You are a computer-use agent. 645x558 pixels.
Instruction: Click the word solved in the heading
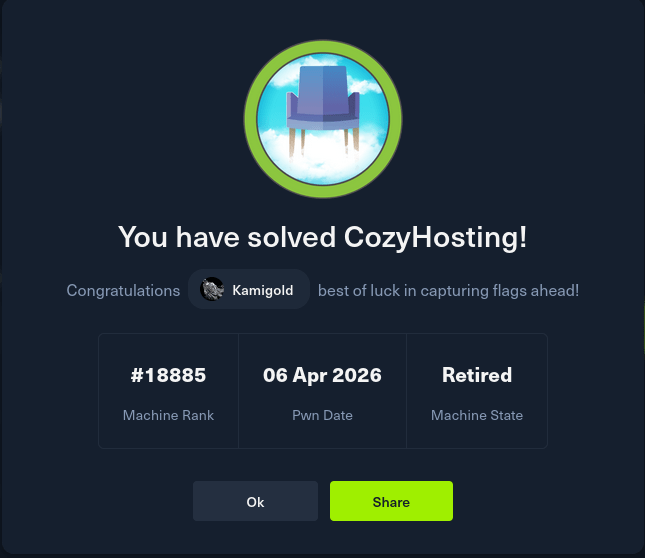(291, 237)
